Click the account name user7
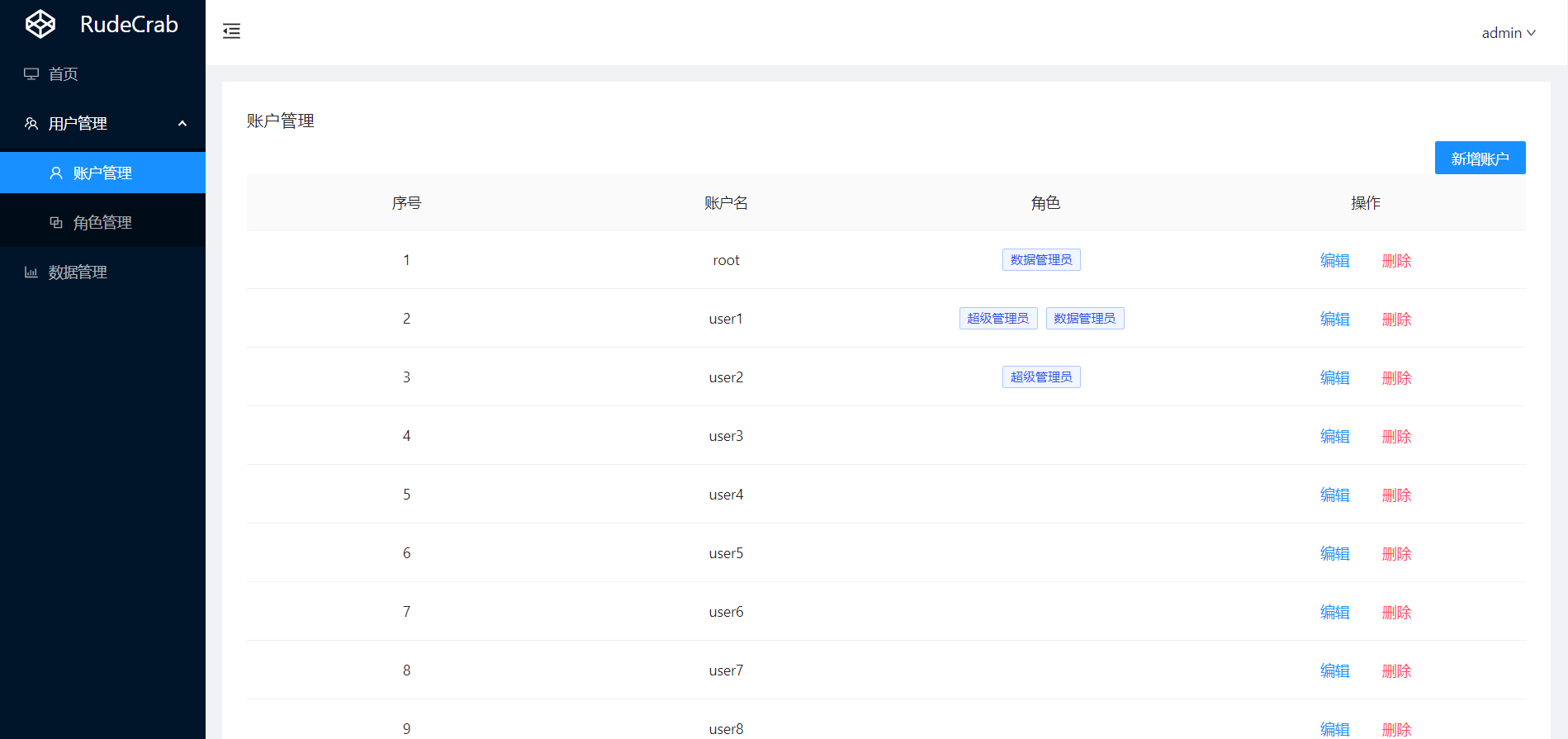 pos(726,670)
